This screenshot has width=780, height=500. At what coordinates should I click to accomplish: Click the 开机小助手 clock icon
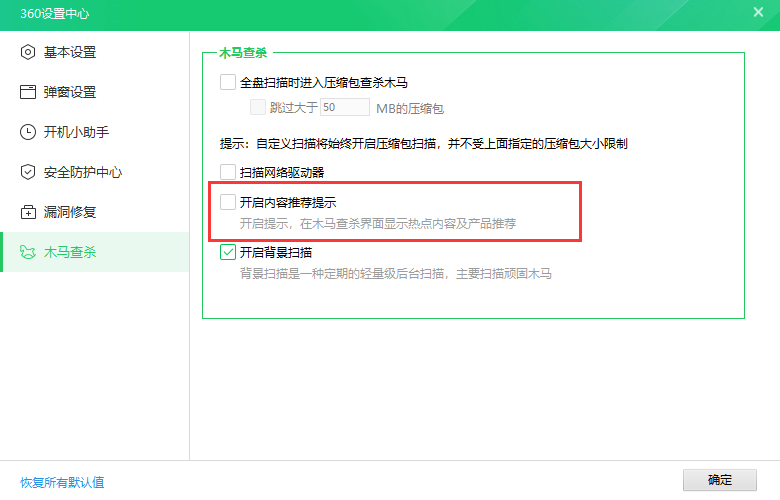[28, 132]
